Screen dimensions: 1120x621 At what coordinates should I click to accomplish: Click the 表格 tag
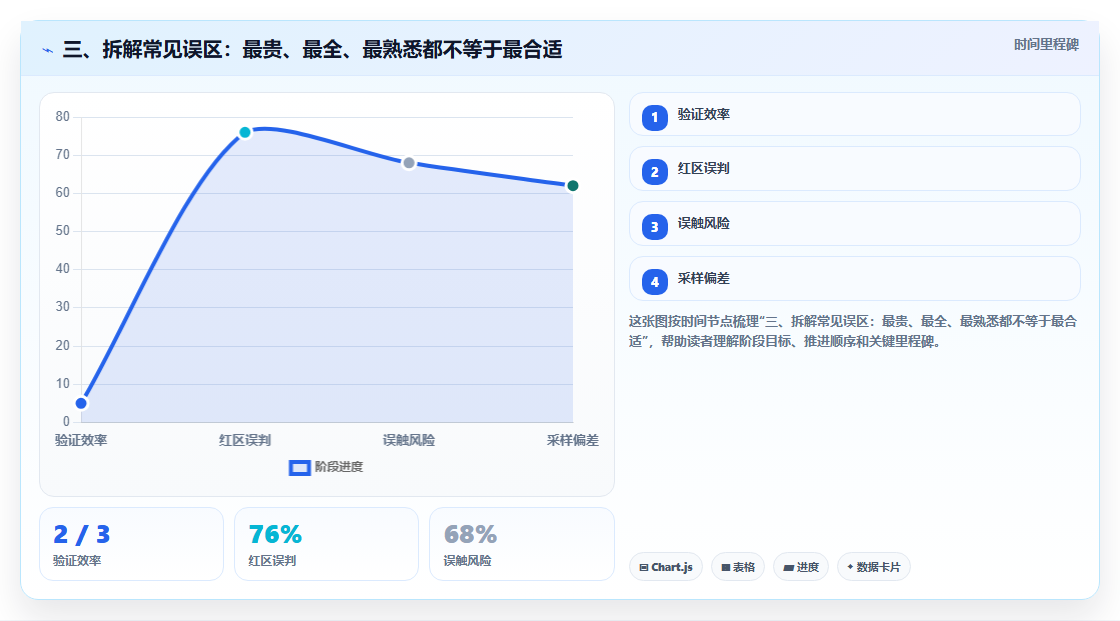tap(738, 567)
